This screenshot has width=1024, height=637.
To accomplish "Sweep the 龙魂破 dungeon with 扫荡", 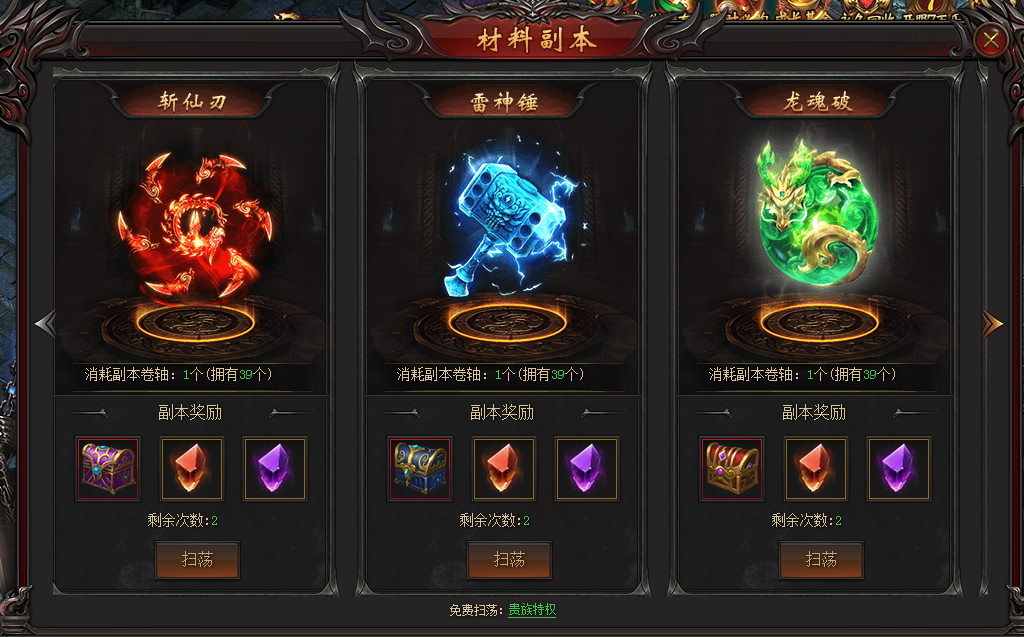I will (821, 560).
